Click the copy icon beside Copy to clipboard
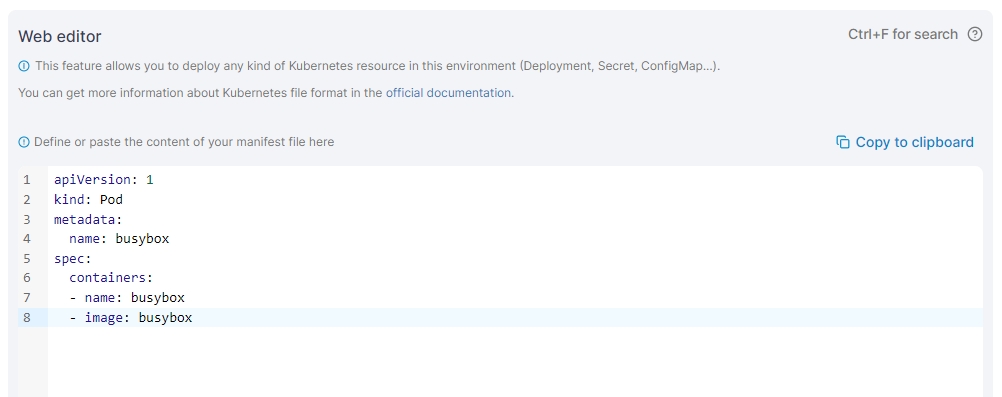Viewport: 1002px width, 397px height. (842, 142)
